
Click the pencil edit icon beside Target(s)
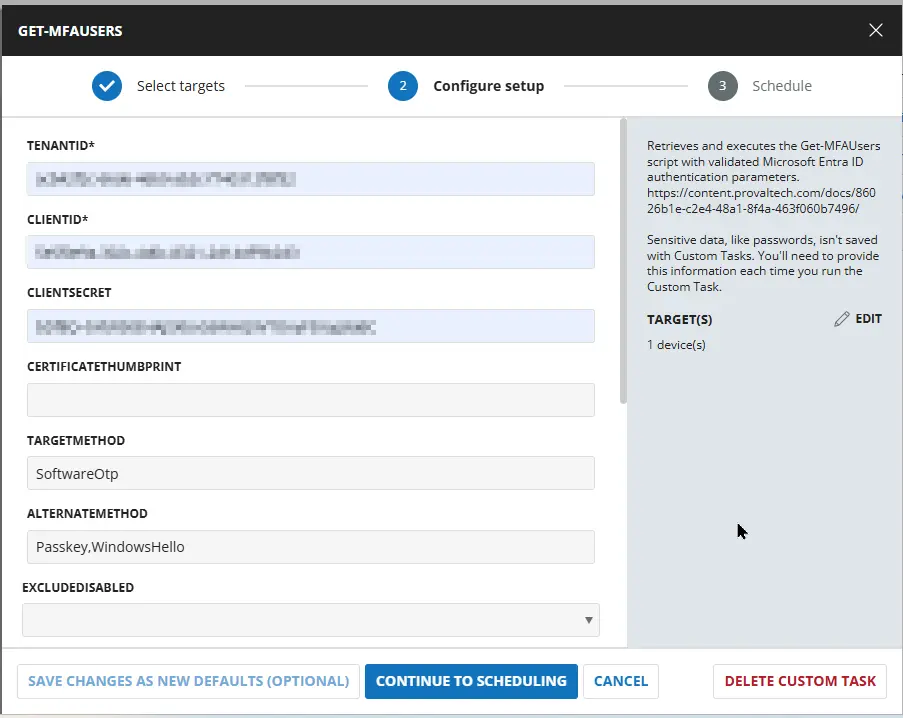click(x=841, y=319)
